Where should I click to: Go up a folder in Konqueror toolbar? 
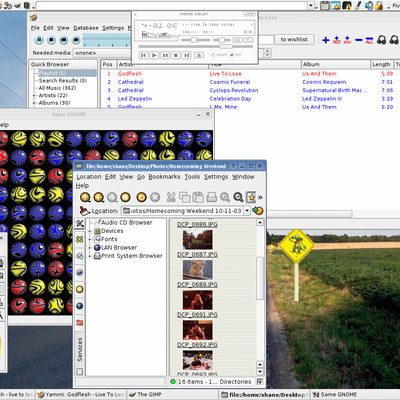point(85,197)
